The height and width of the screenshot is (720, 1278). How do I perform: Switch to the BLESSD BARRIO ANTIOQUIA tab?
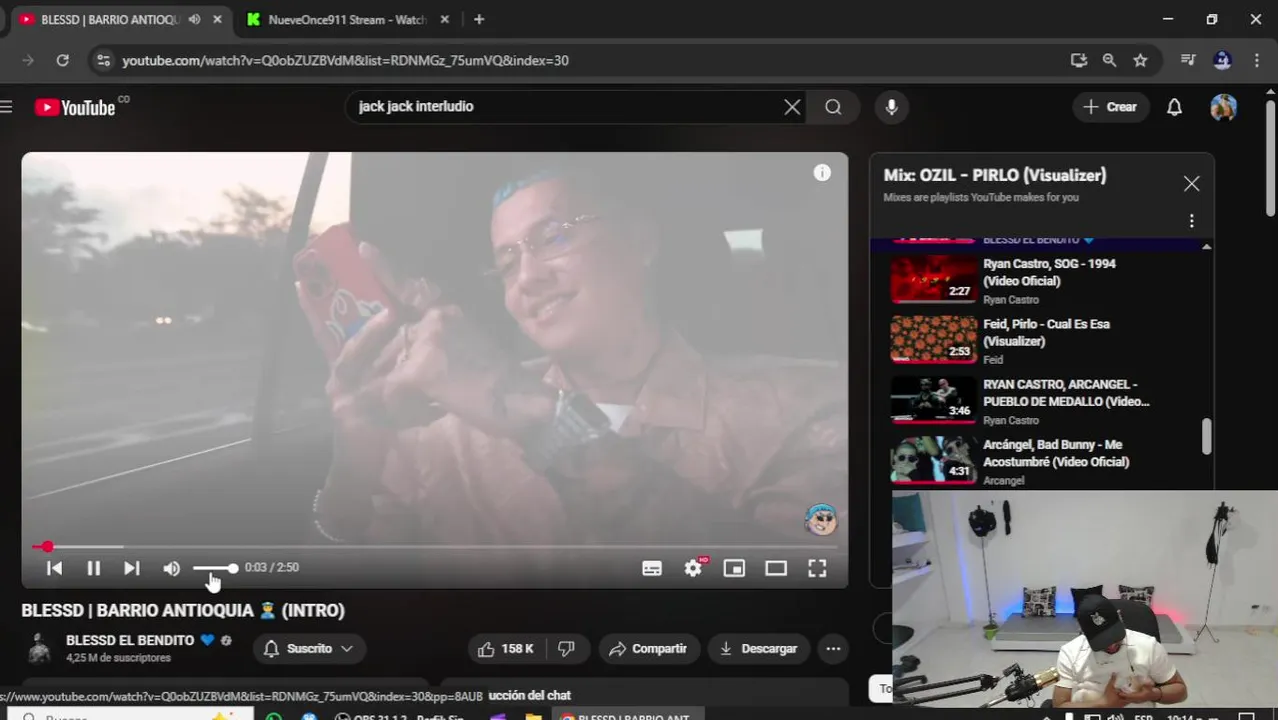(110, 20)
